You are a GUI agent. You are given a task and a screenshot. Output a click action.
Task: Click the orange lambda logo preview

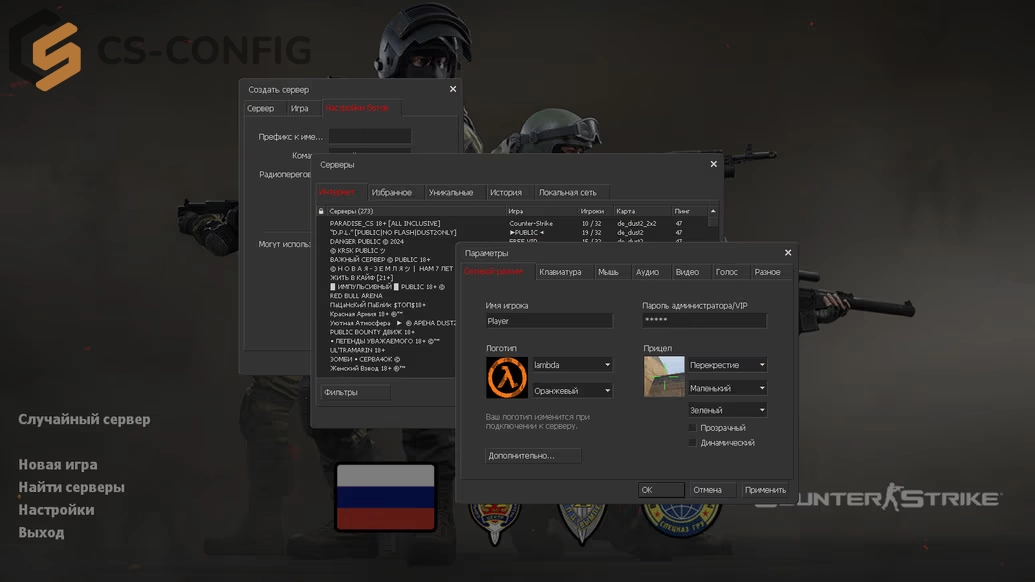click(x=507, y=377)
